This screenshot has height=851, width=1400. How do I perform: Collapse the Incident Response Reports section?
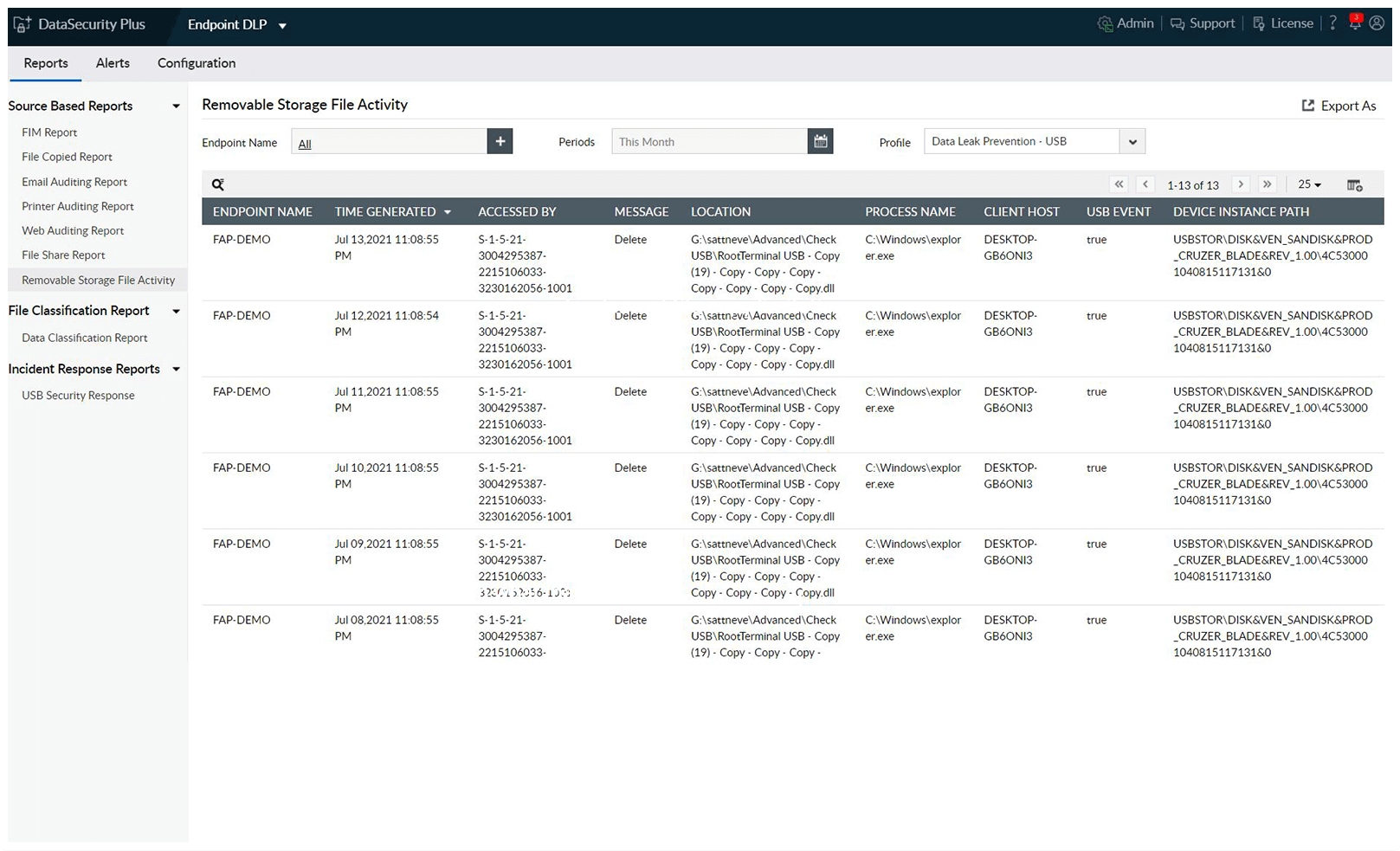pyautogui.click(x=177, y=369)
